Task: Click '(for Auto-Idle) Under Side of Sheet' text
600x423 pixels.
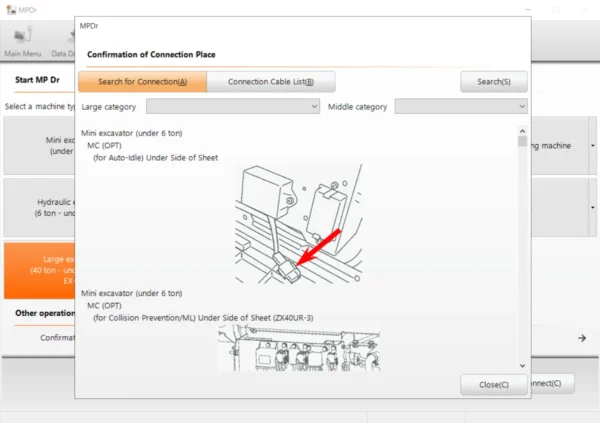Action: (155, 158)
